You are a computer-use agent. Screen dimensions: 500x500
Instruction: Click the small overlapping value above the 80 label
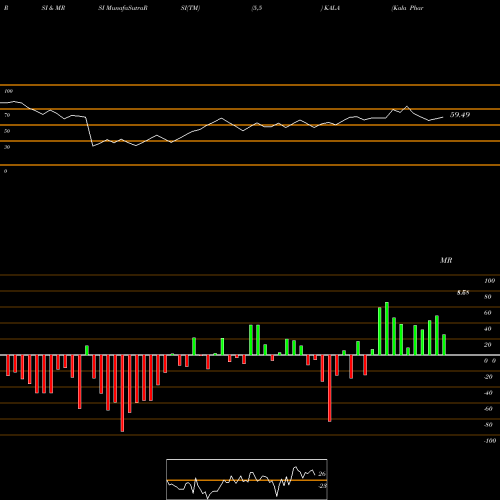point(463,293)
